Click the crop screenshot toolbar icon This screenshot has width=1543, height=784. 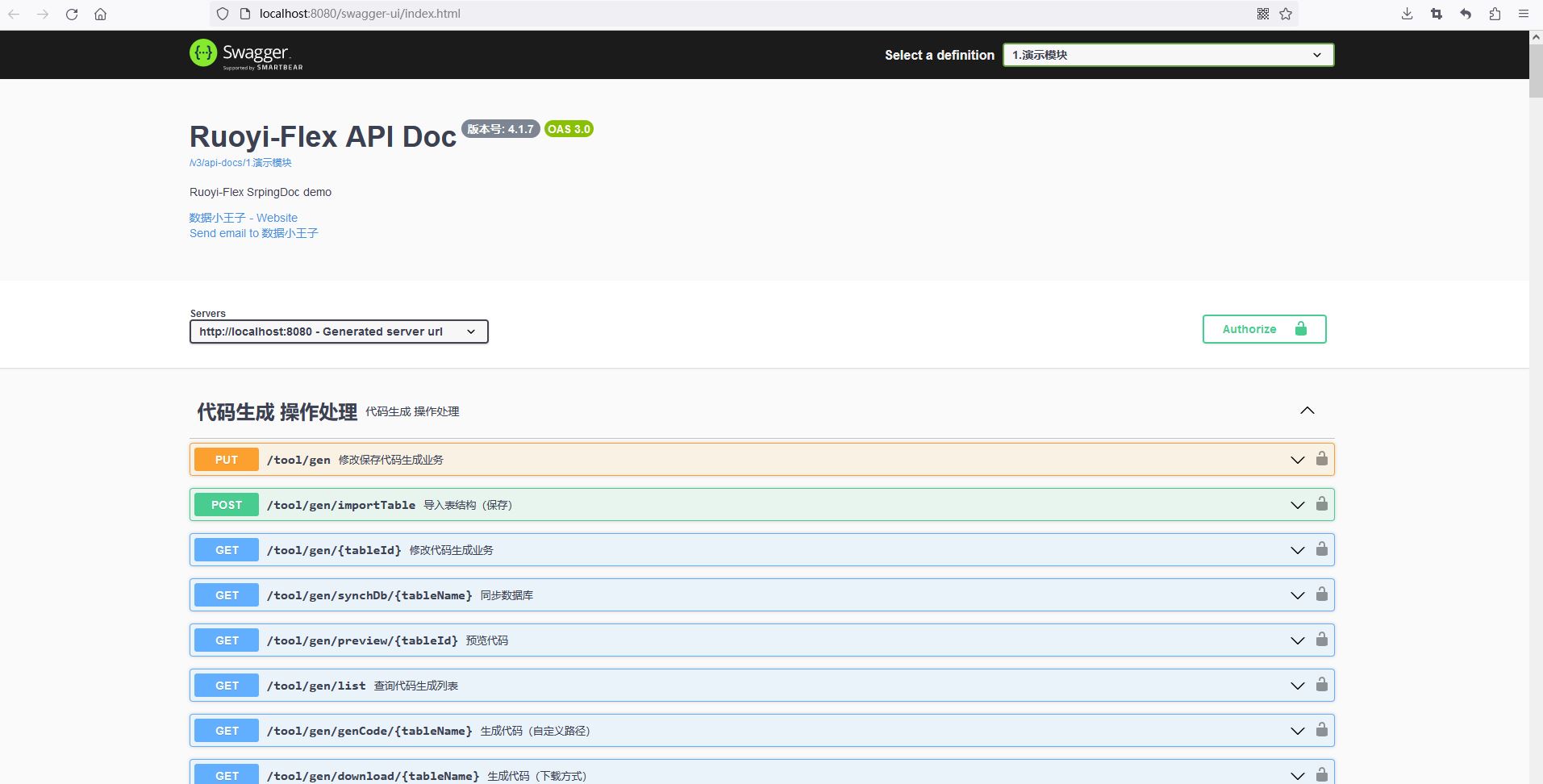coord(1437,14)
